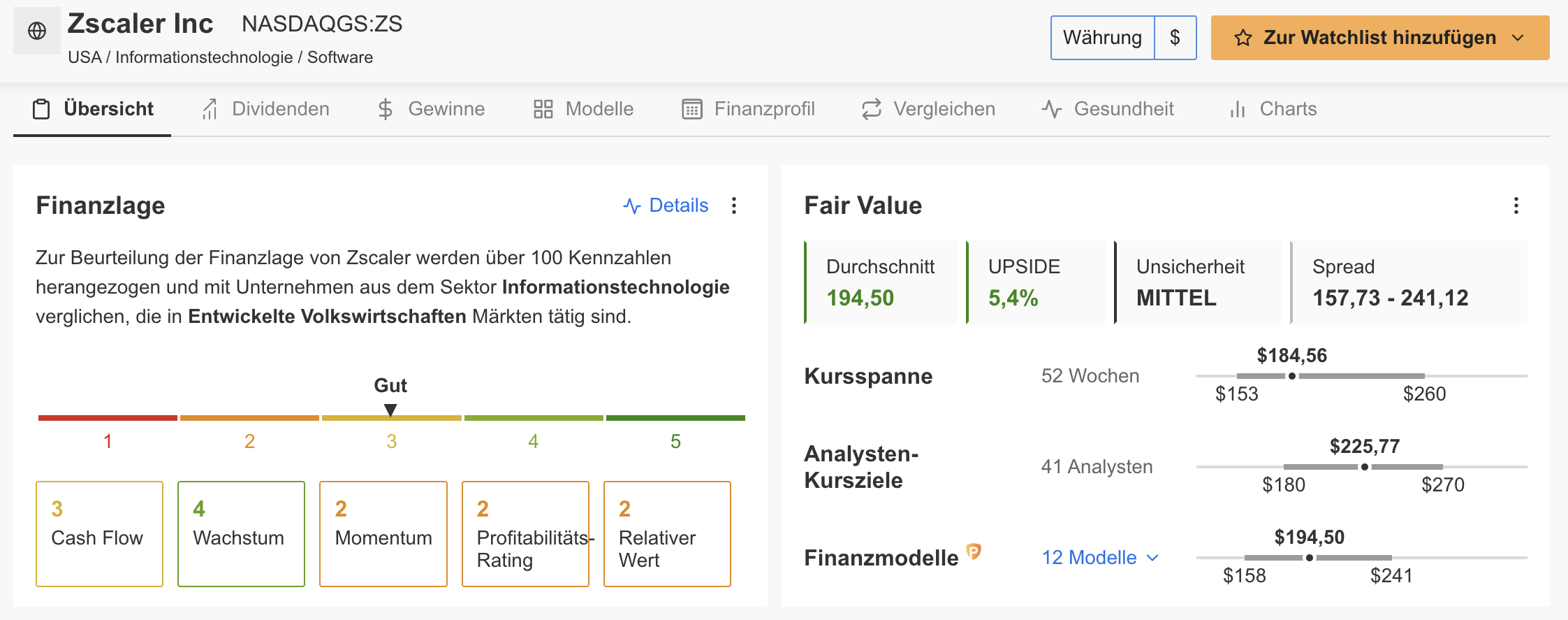
Task: Click the $153 low value of Kursspanne
Action: [1236, 394]
